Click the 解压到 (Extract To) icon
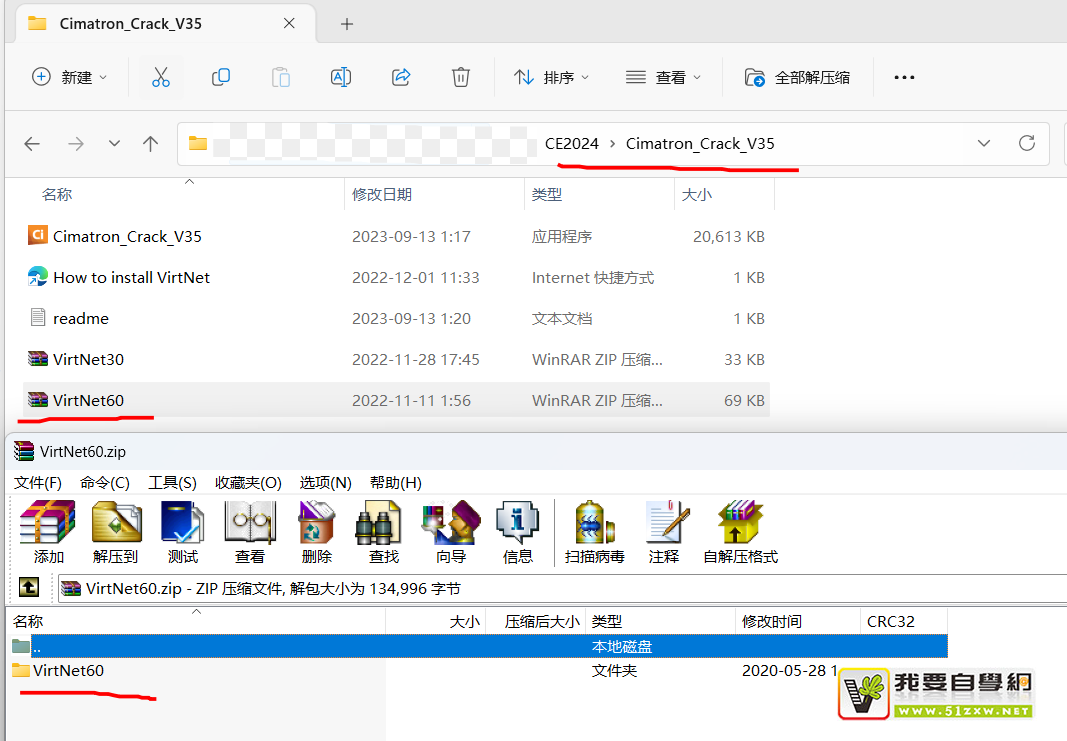Screen dimensions: 1067x741 pos(116,532)
